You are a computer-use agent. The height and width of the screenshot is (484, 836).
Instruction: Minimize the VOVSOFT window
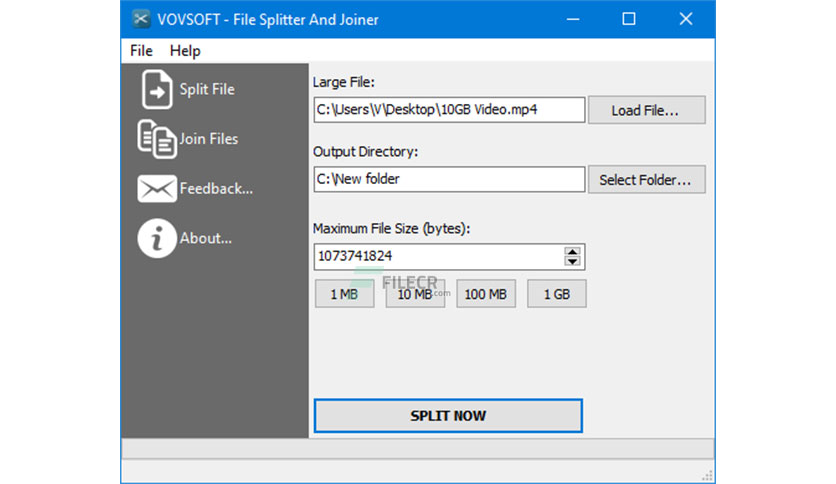tap(573, 19)
